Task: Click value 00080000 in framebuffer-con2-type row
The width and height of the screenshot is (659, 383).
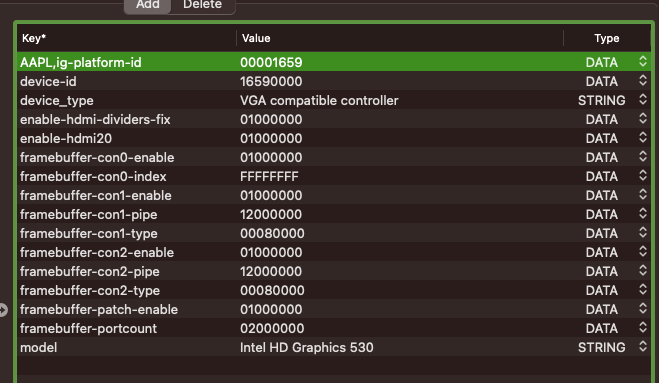Action: tap(272, 291)
